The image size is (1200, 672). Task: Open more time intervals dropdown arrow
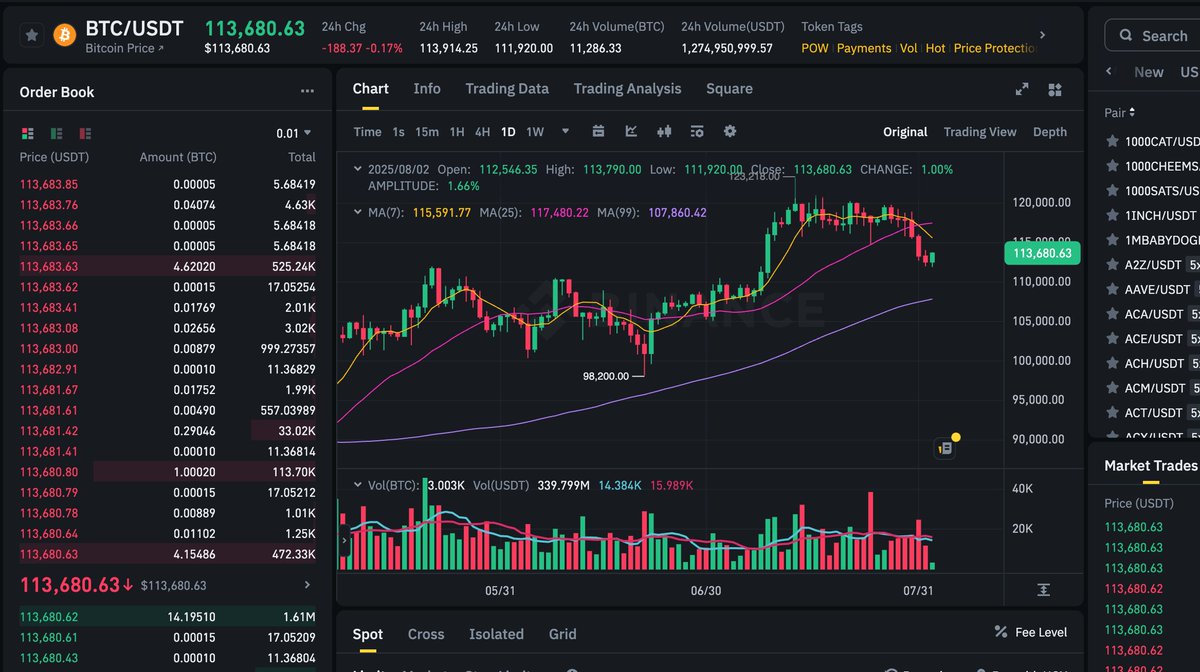click(x=565, y=131)
